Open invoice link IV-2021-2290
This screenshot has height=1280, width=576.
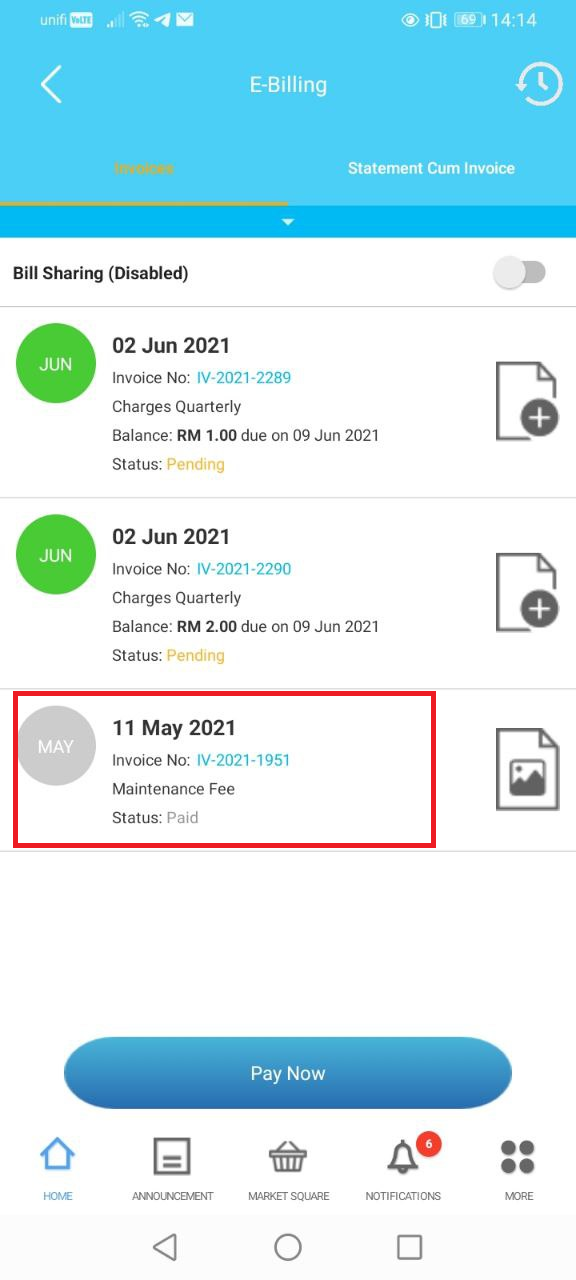(244, 568)
